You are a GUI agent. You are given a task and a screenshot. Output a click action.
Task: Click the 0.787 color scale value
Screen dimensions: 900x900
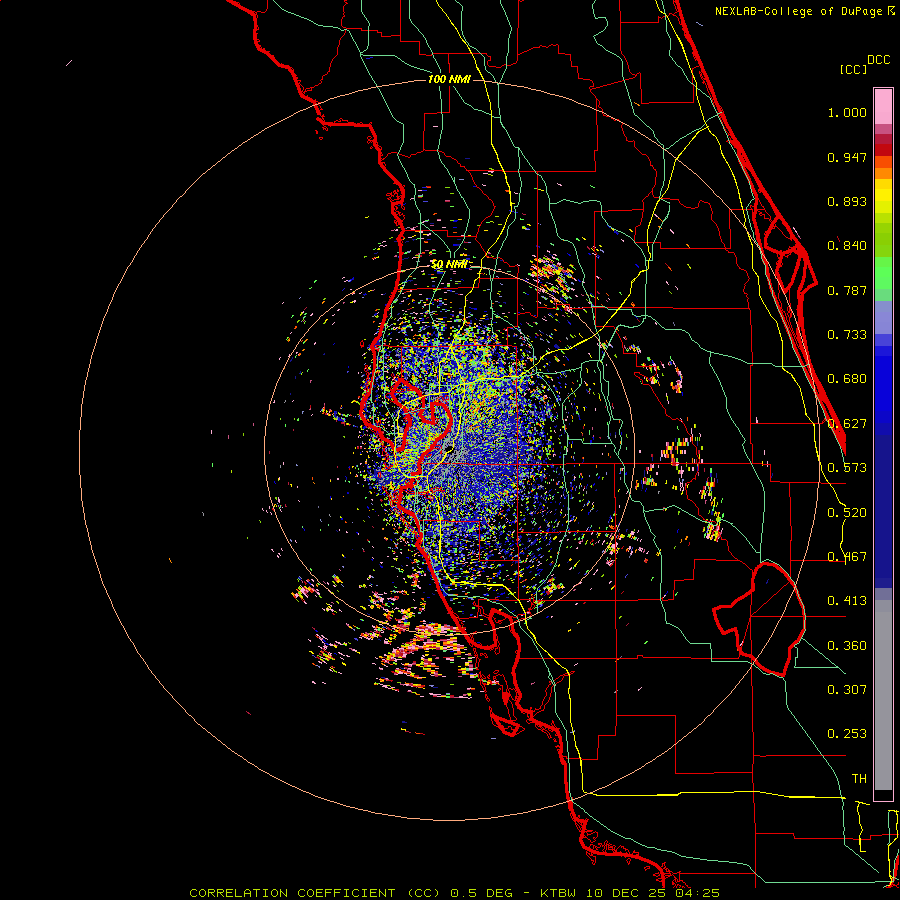point(847,290)
